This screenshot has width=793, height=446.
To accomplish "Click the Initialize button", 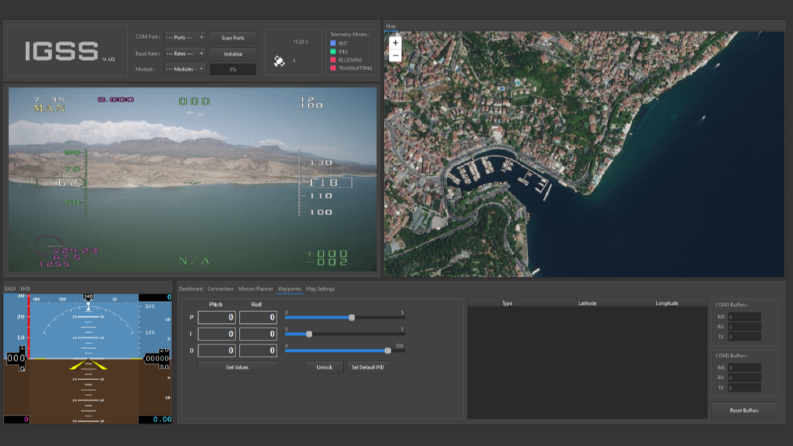I will [x=233, y=54].
